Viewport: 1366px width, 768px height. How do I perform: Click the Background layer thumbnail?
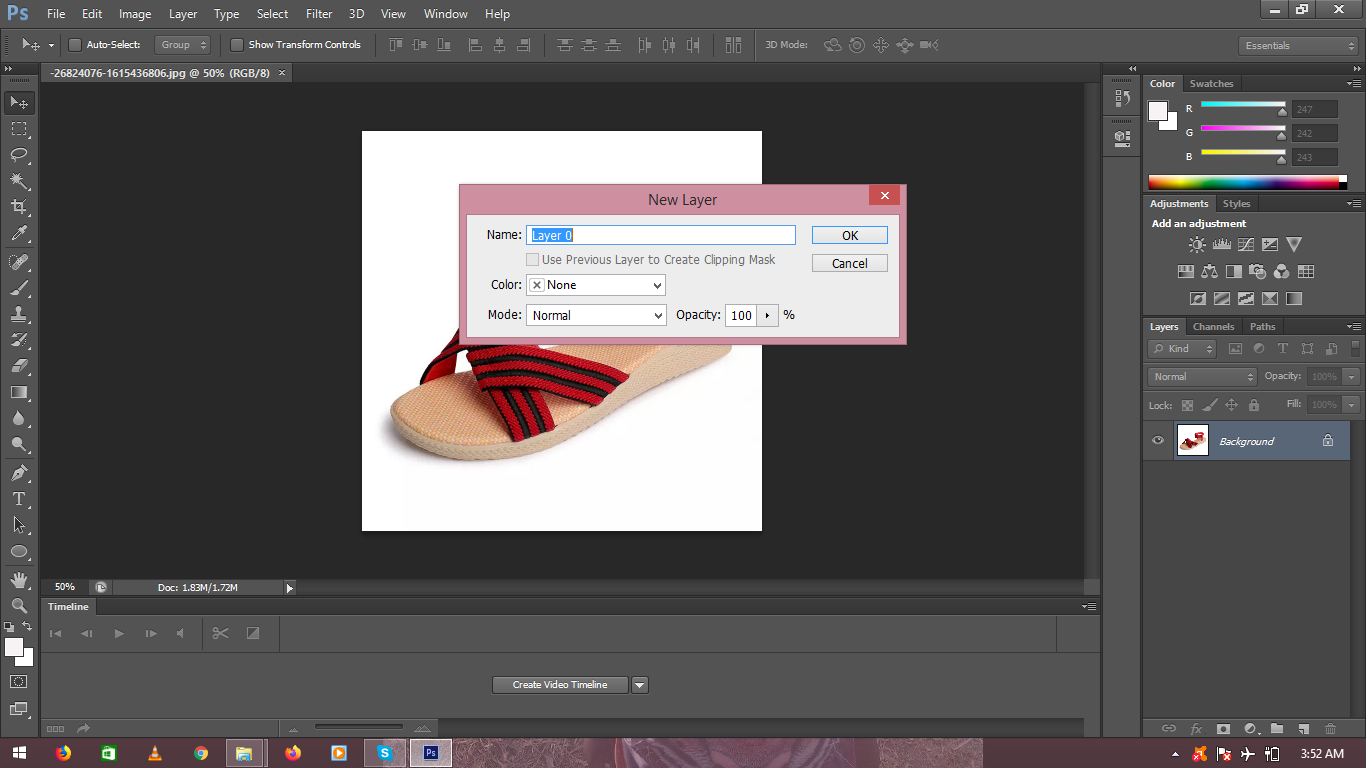click(x=1193, y=441)
